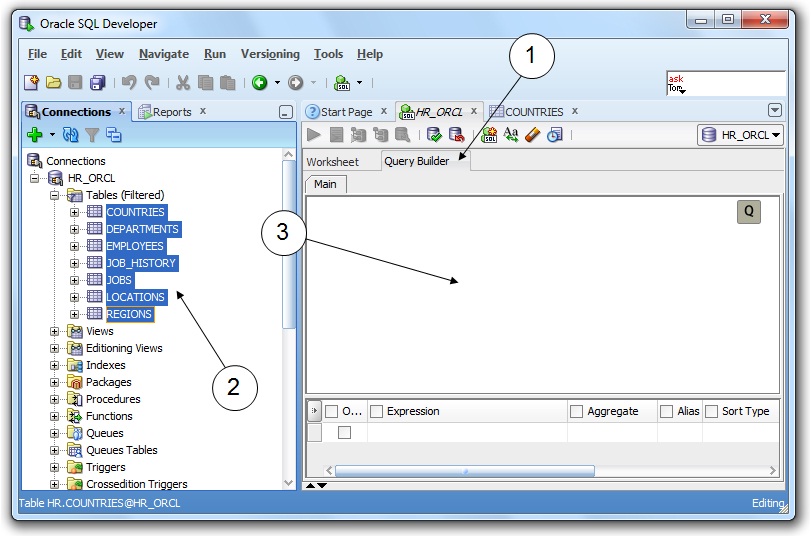Click the horizontal scrollbar in the grid
This screenshot has width=811, height=536.
click(464, 471)
